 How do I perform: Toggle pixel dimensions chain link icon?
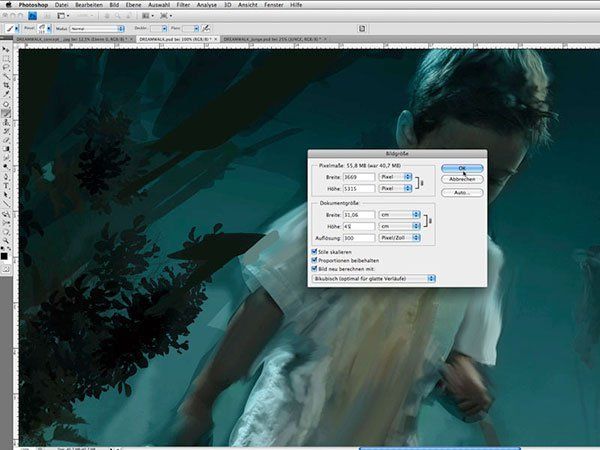tap(422, 183)
